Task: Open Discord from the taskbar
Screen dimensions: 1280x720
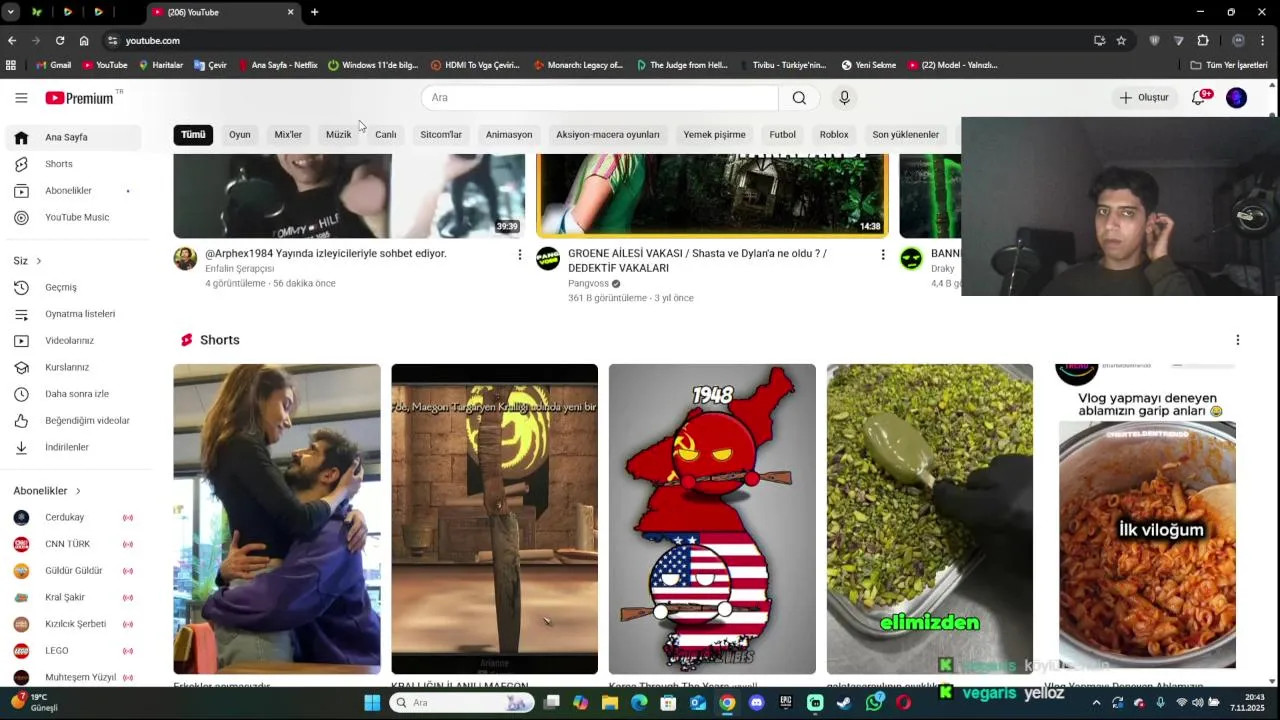Action: click(756, 703)
